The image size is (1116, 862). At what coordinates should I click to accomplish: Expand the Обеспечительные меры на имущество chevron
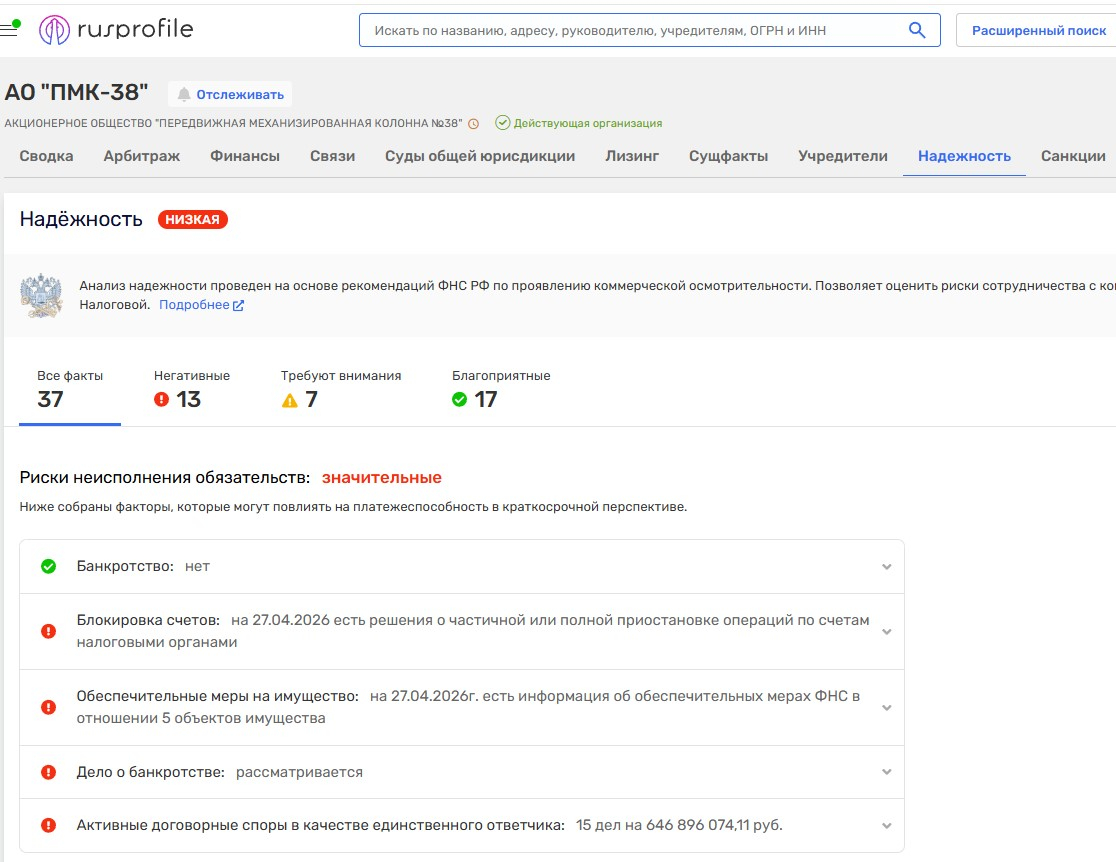coord(886,707)
